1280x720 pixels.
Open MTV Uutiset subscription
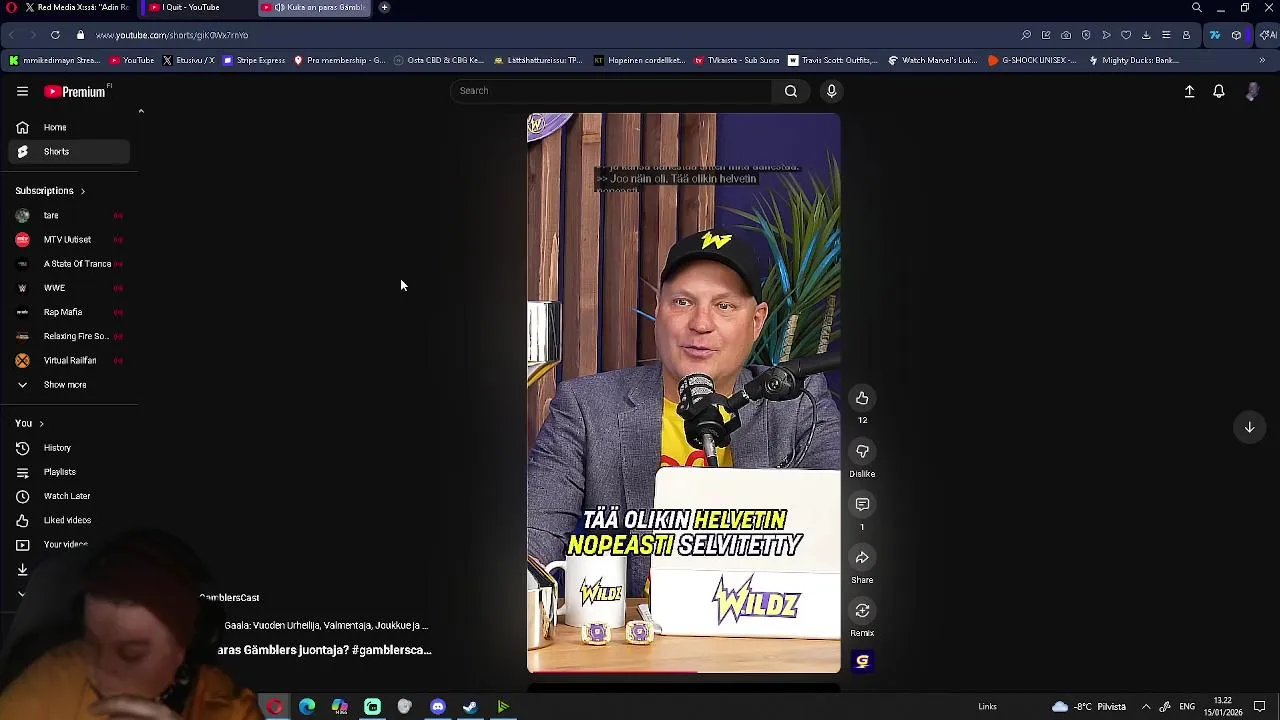pyautogui.click(x=69, y=239)
